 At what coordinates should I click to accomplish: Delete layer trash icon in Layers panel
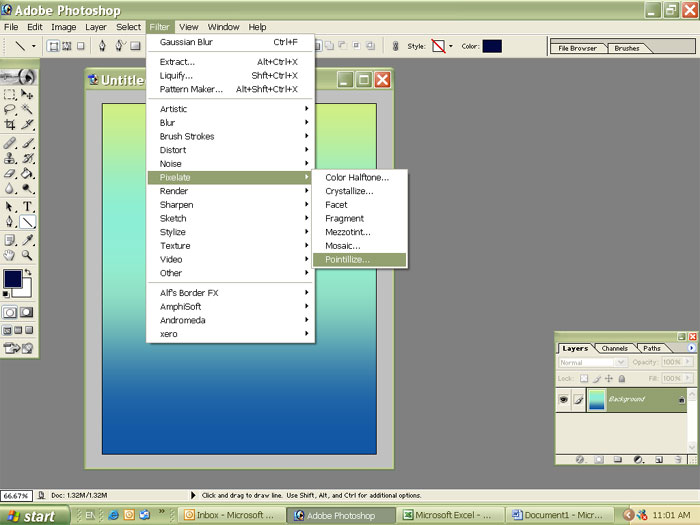pyautogui.click(x=678, y=459)
